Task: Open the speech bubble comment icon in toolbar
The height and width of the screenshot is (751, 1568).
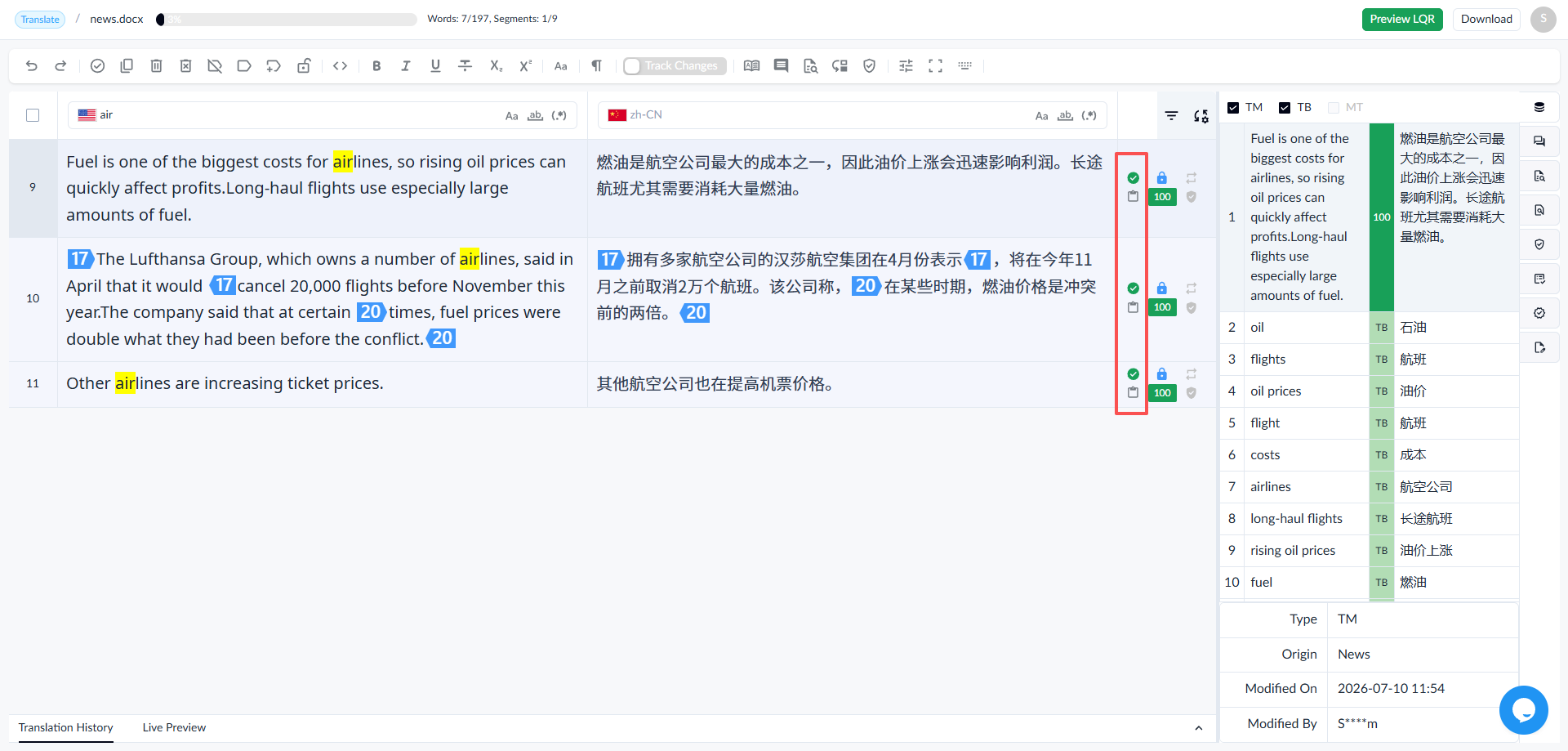Action: [x=782, y=66]
